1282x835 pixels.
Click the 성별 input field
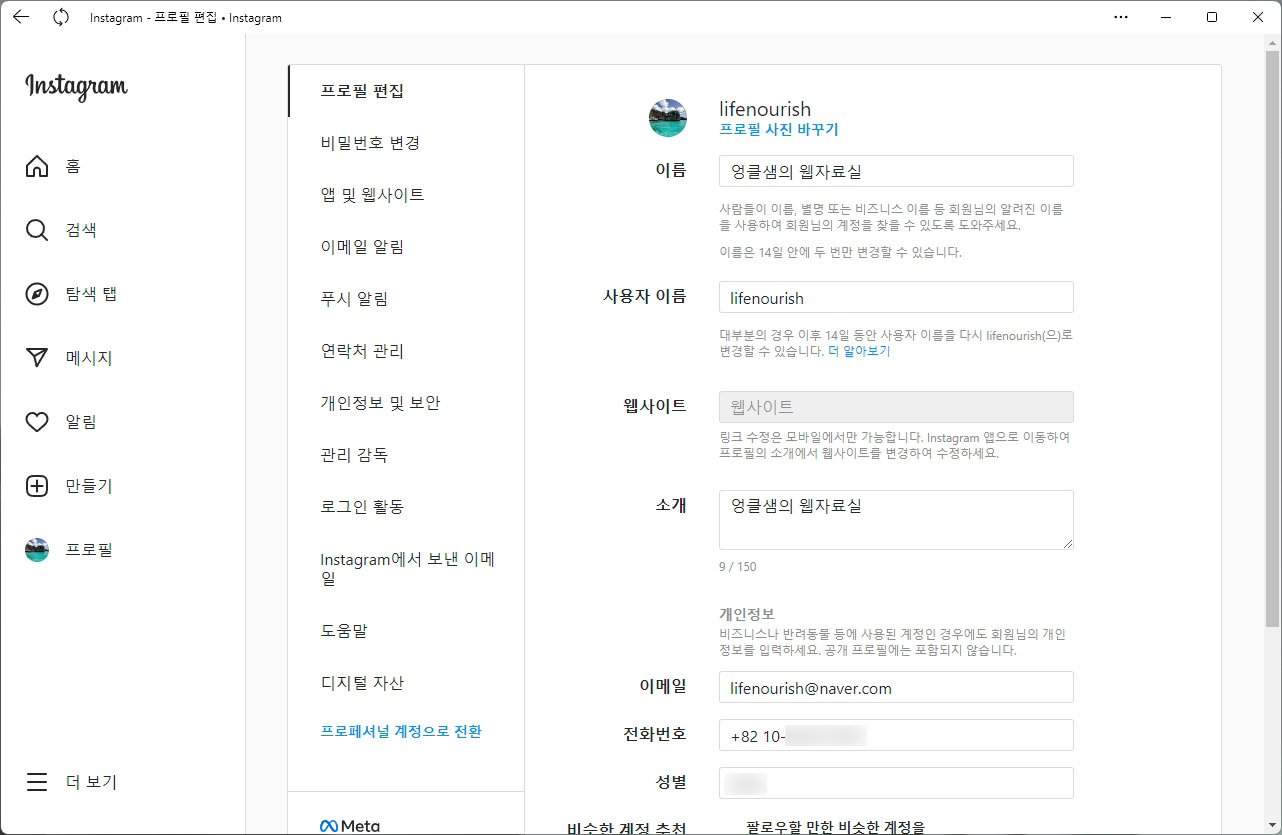click(896, 783)
